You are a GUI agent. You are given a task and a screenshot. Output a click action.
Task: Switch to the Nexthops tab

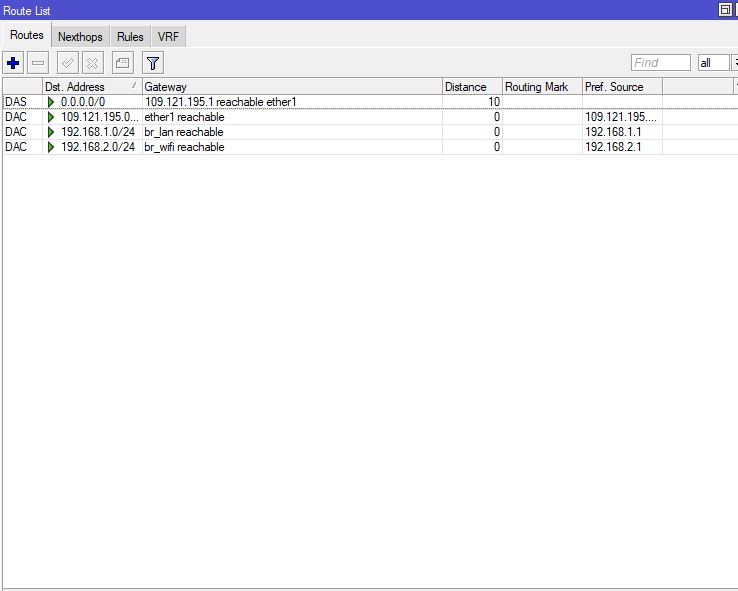coord(80,37)
